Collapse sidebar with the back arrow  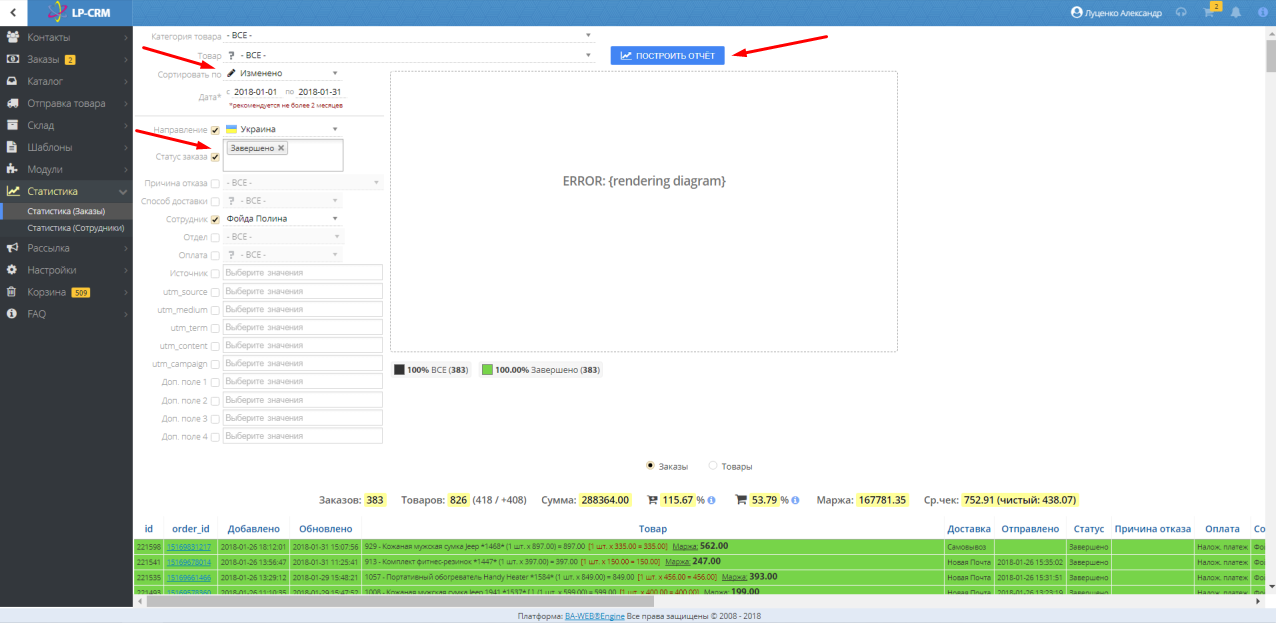pyautogui.click(x=12, y=12)
